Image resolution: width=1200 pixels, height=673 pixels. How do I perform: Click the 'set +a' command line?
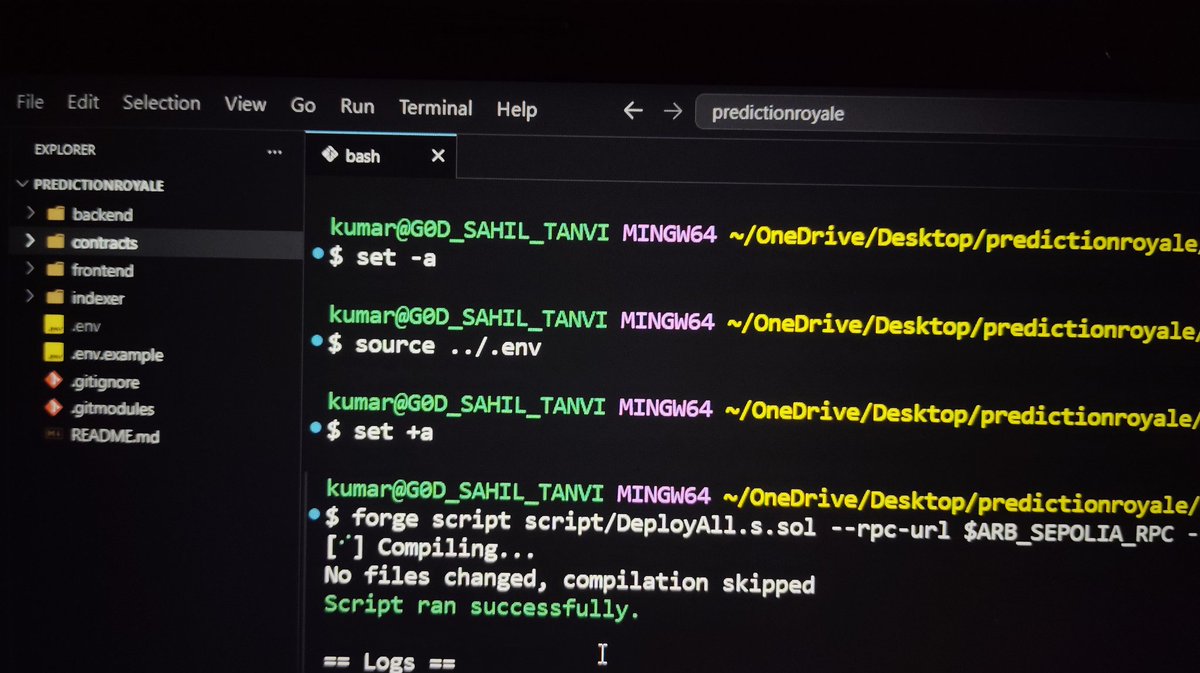point(379,432)
